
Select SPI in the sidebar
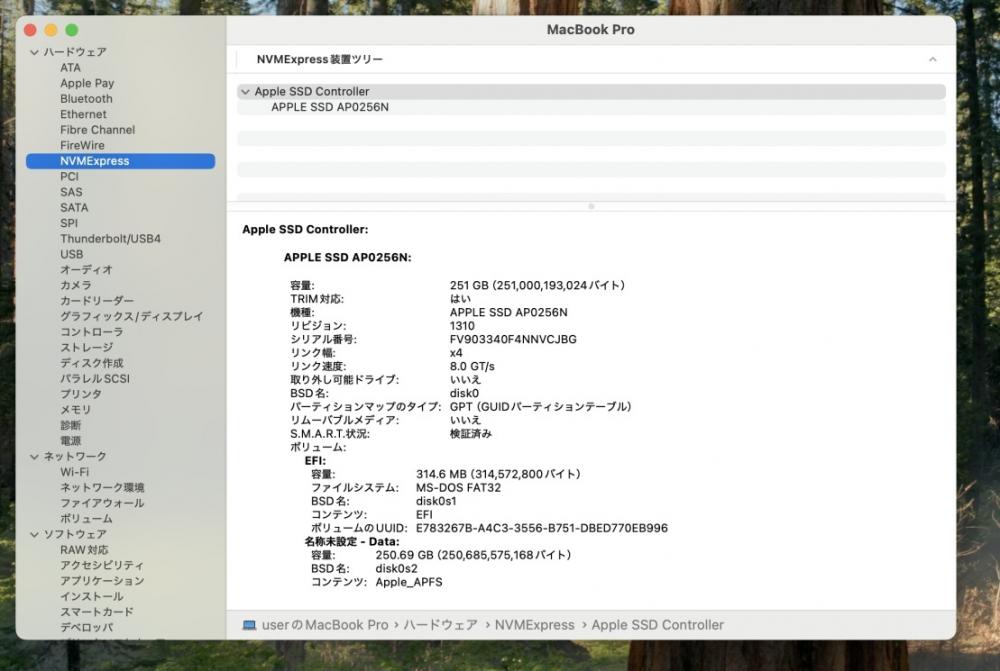pyautogui.click(x=69, y=223)
